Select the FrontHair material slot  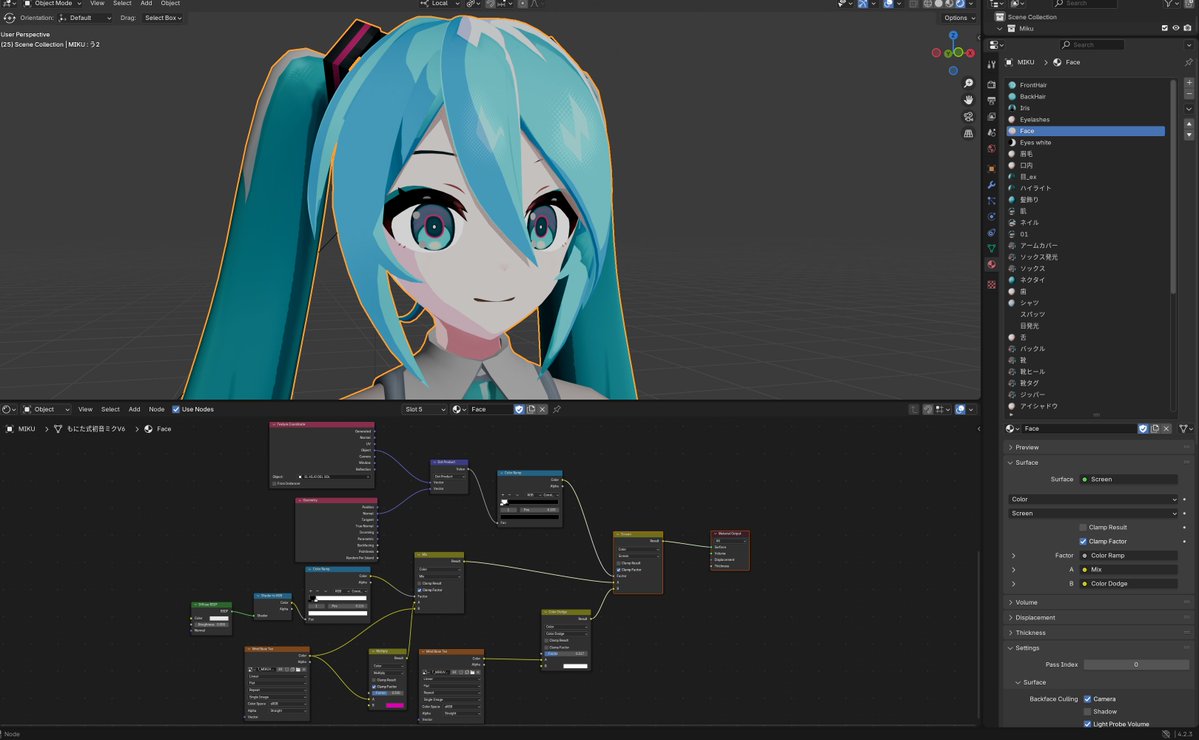tap(1087, 85)
